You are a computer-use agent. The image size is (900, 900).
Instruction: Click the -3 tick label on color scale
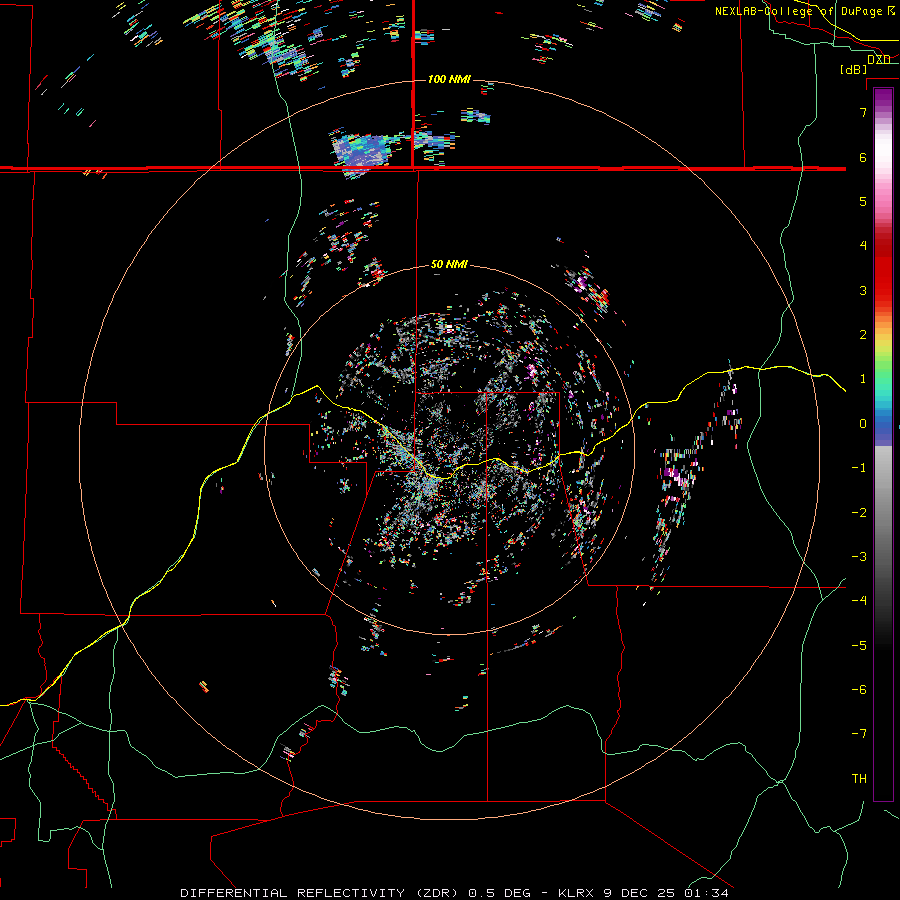859,557
